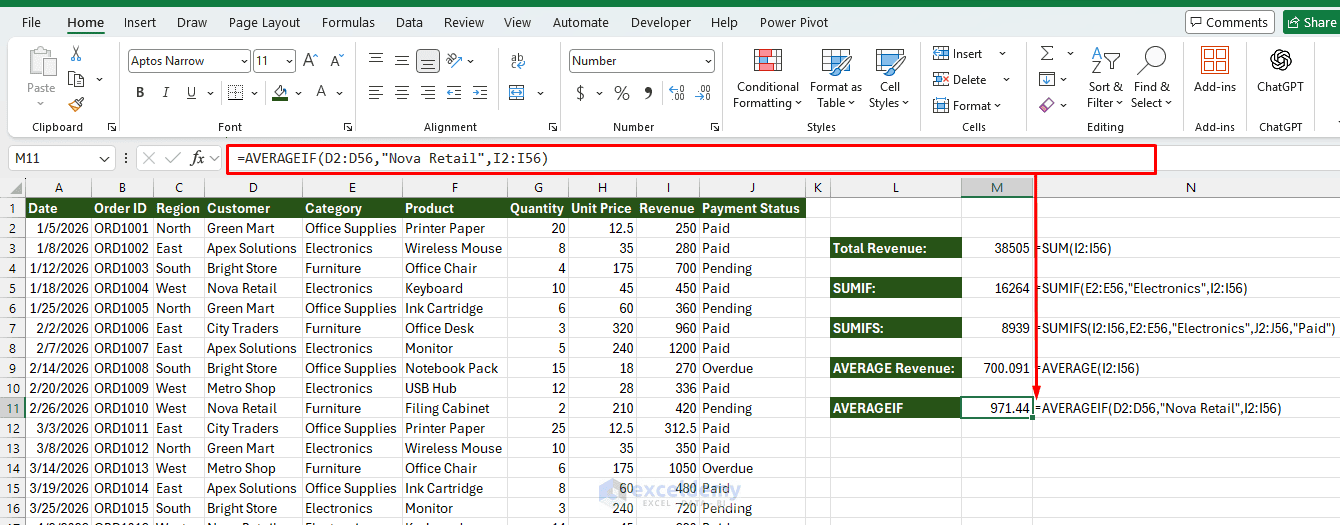Click the Decrease Indent icon

pos(454,93)
